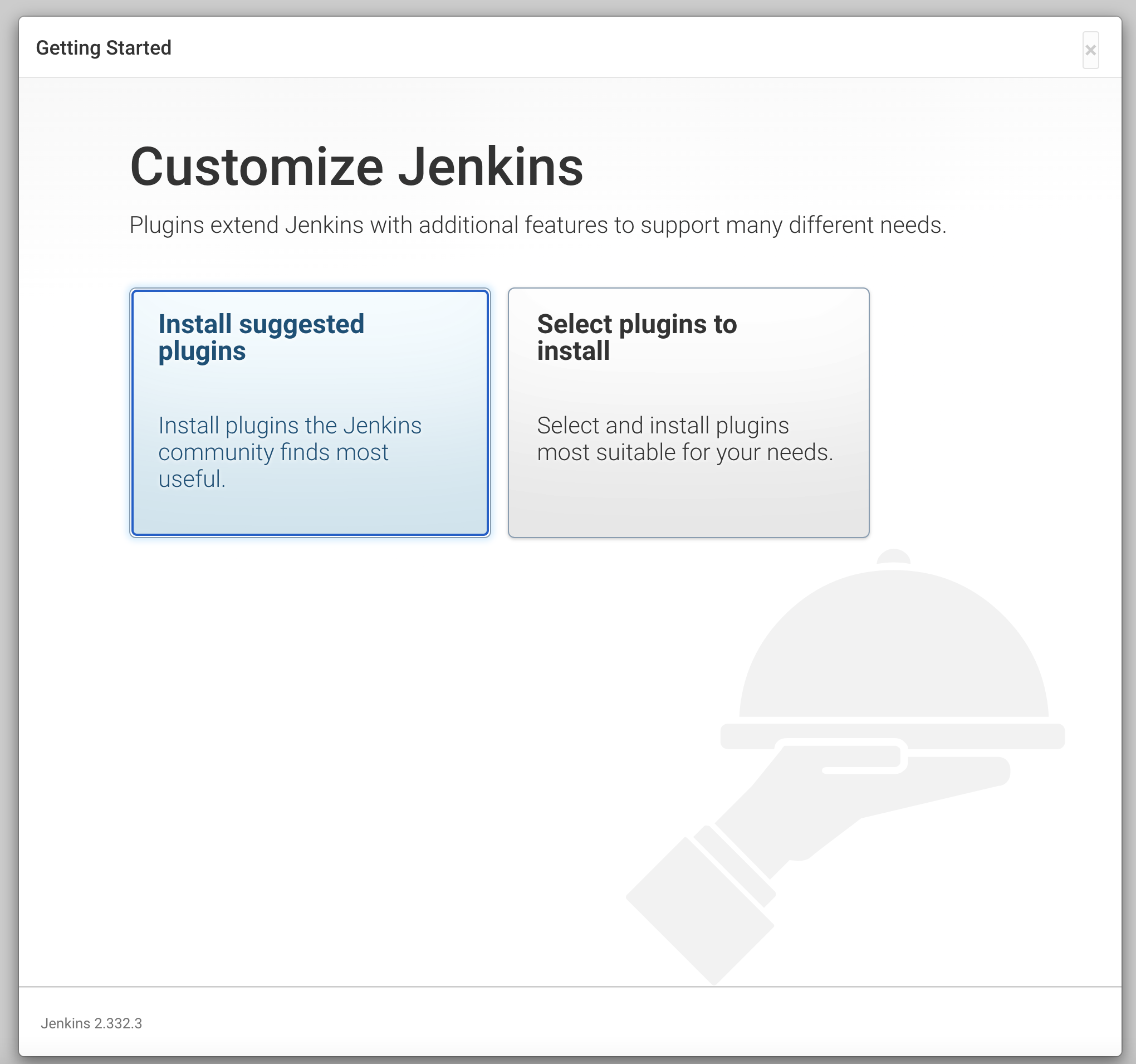The width and height of the screenshot is (1136, 1064).
Task: Click the Getting Started title text
Action: (x=104, y=48)
